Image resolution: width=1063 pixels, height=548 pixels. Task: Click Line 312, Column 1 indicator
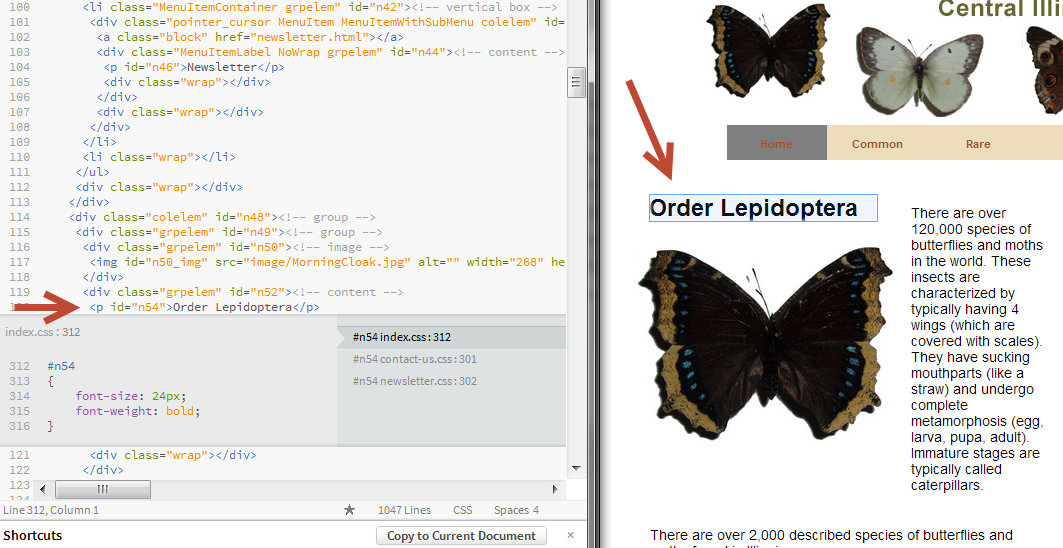click(x=51, y=510)
